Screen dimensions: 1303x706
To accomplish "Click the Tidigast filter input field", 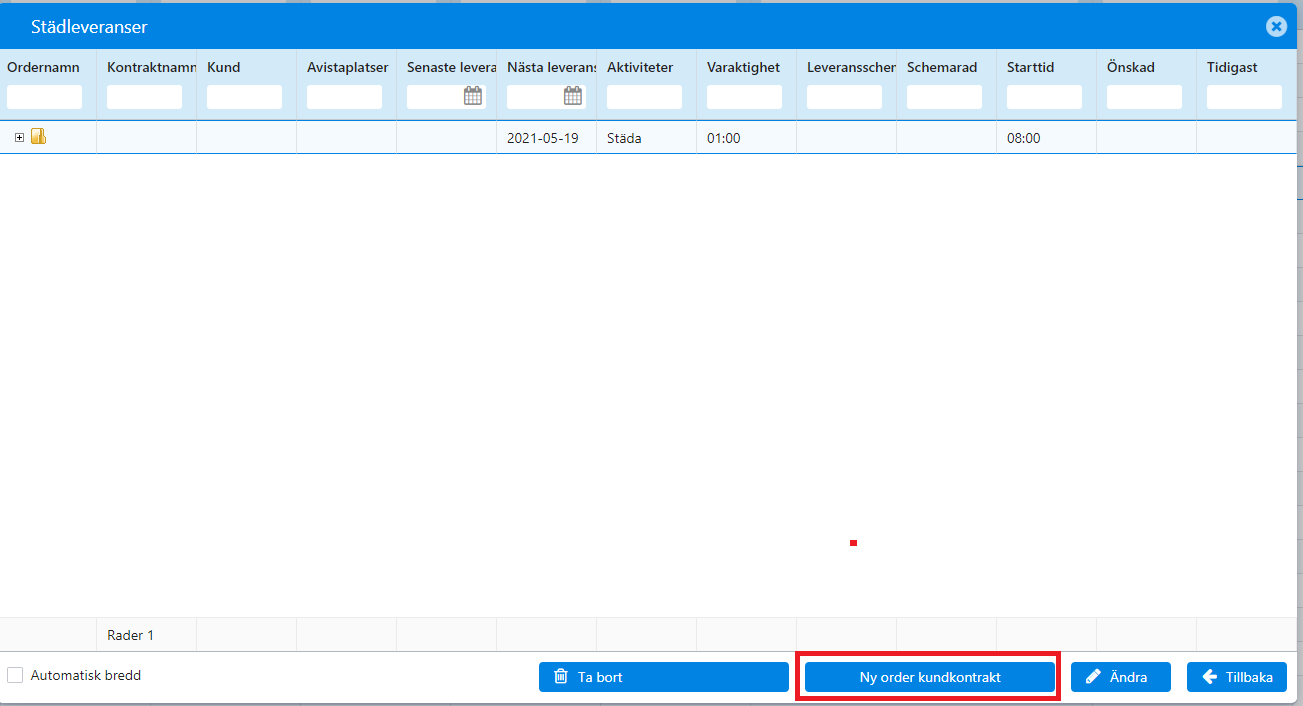I will tap(1244, 97).
